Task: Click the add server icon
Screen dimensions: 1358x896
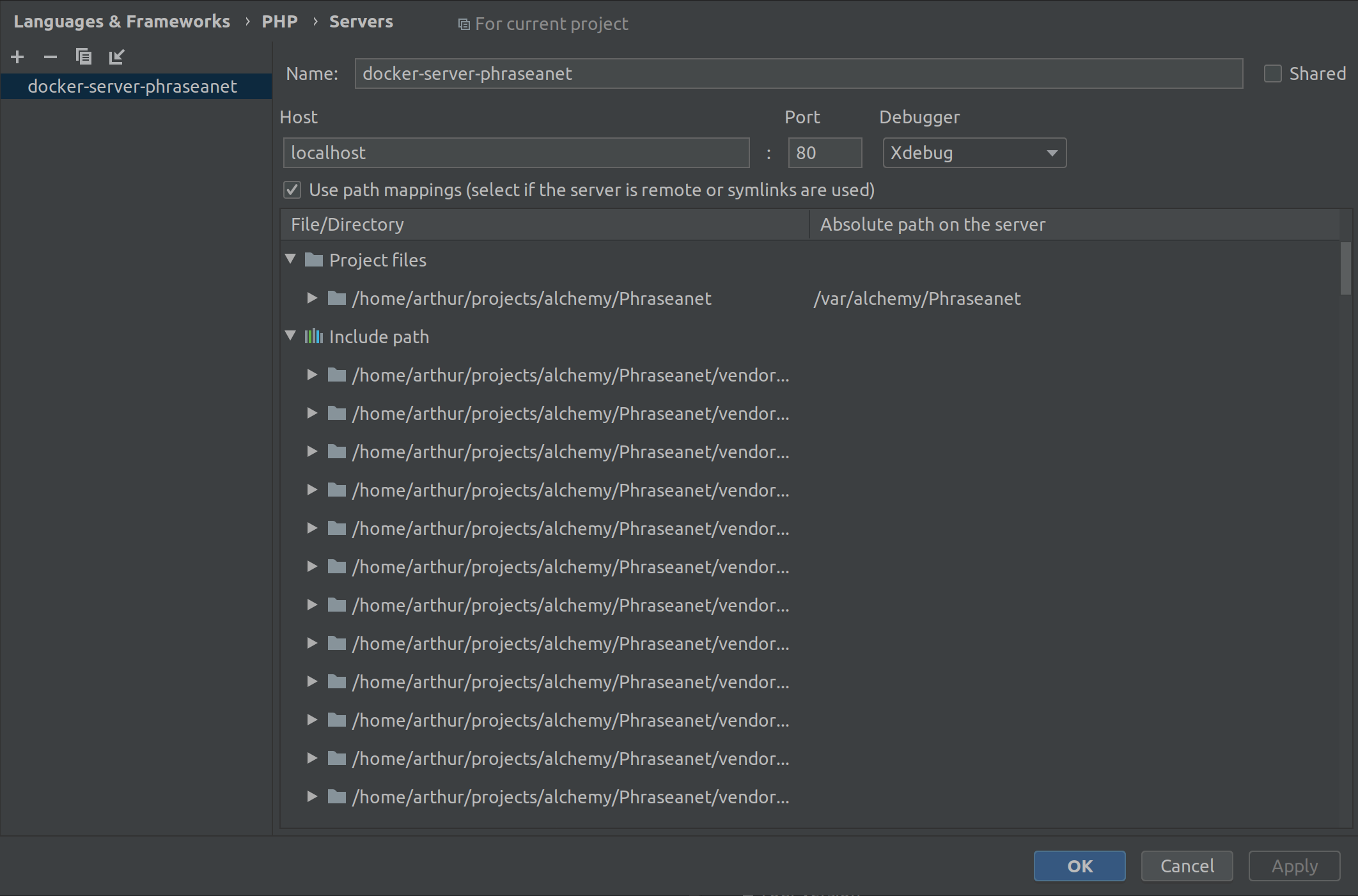Action: coord(18,57)
